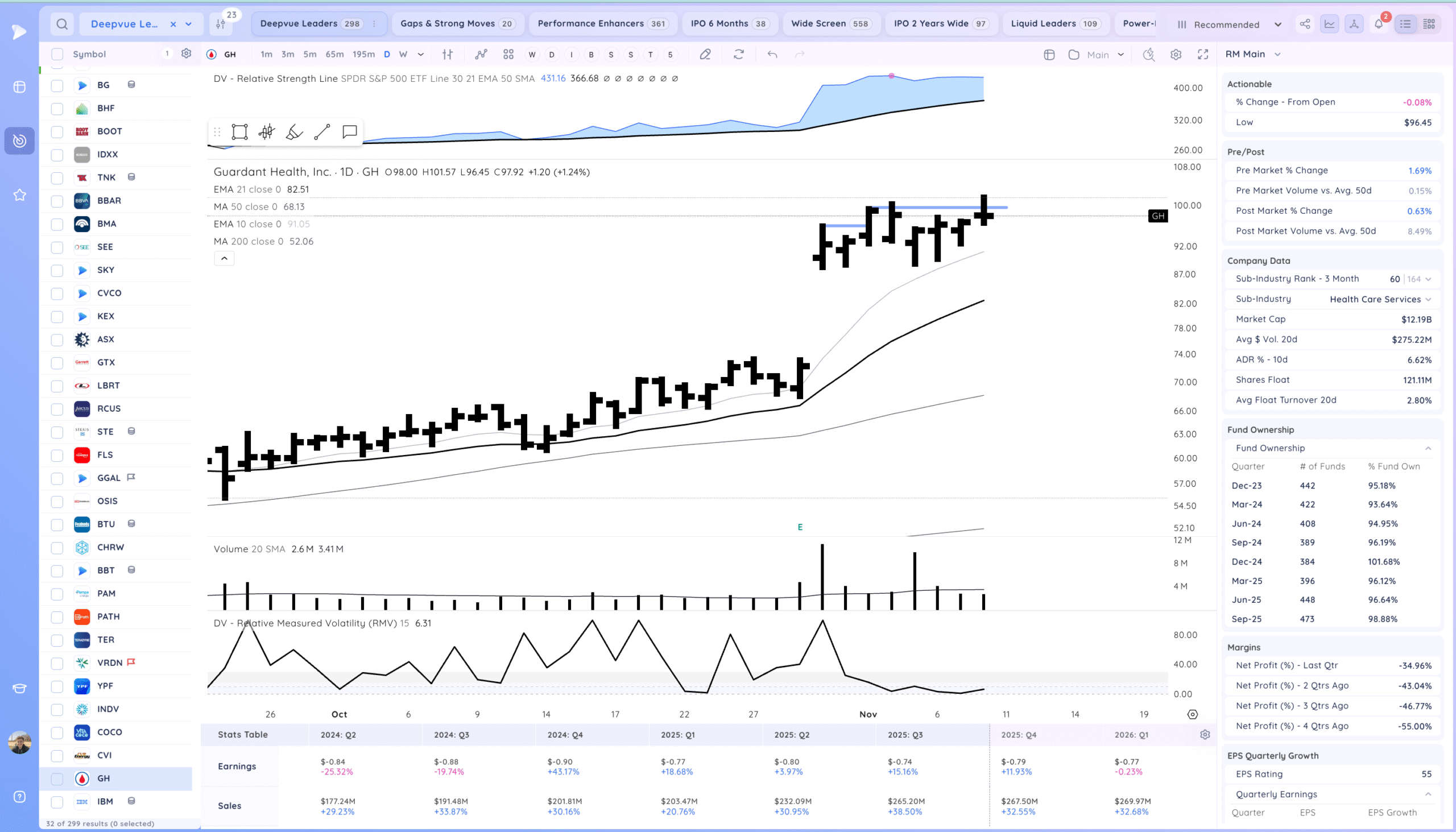Tick the checkbox next to PATH
The image size is (1456, 832).
pos(57,616)
